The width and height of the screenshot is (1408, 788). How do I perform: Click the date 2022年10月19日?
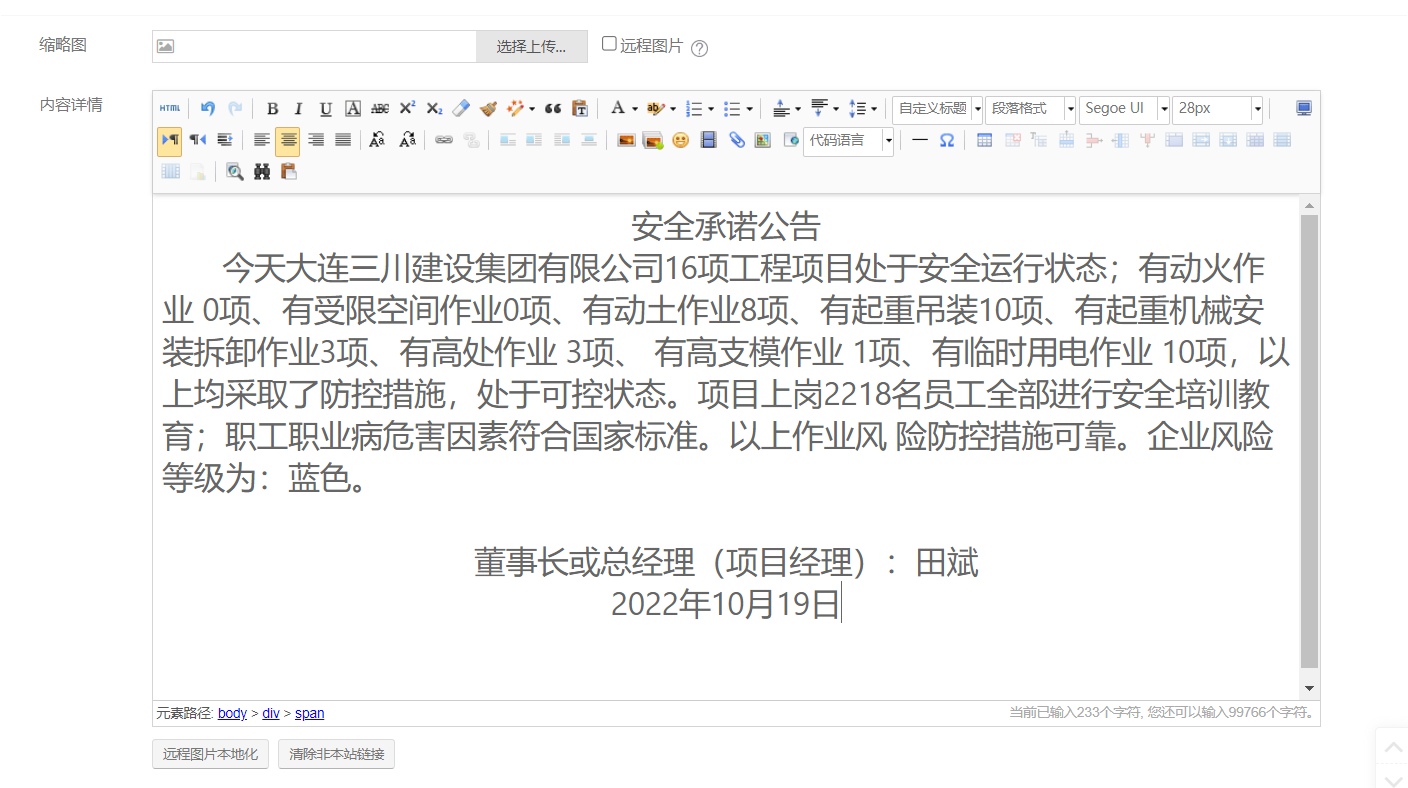726,604
